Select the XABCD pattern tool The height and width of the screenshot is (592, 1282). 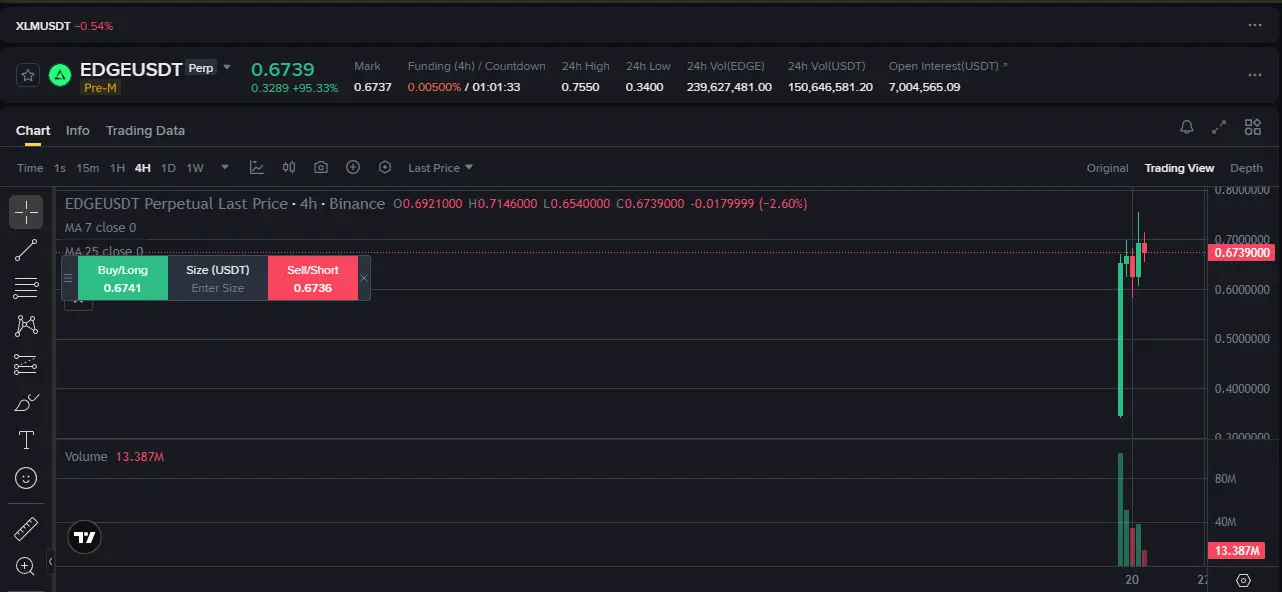click(26, 325)
